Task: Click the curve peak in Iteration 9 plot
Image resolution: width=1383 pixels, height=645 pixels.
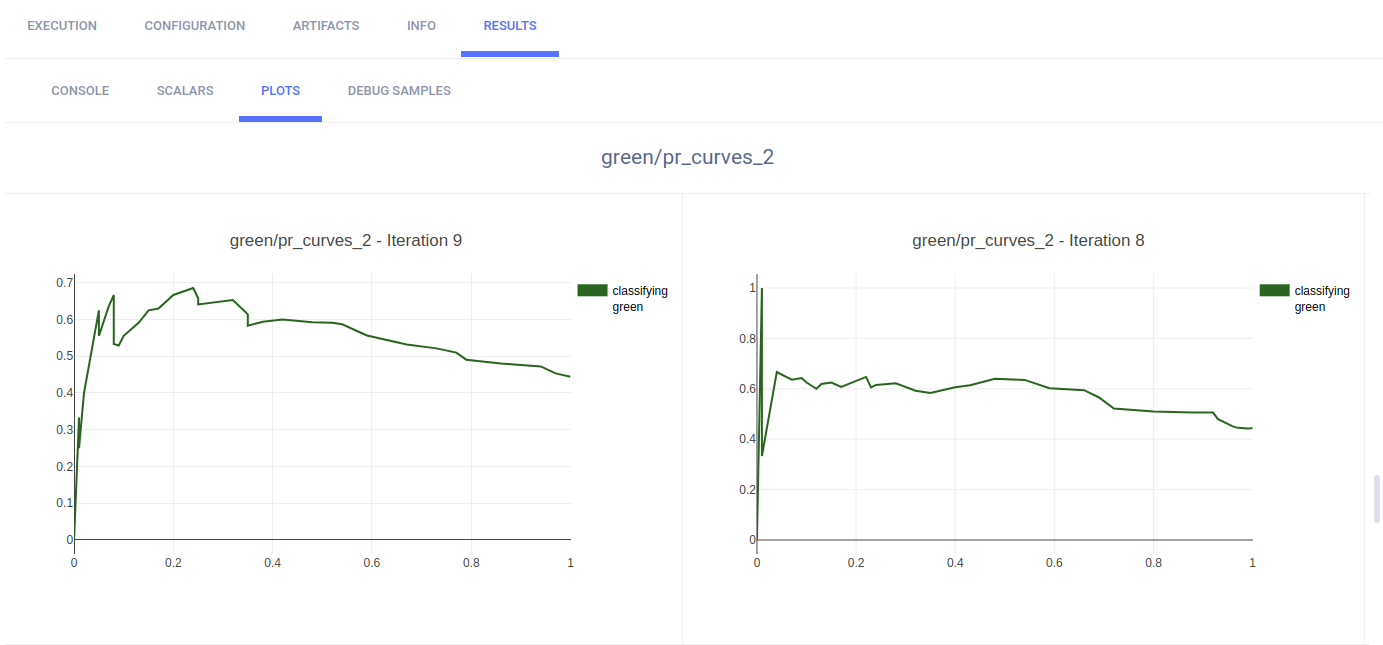Action: [194, 288]
